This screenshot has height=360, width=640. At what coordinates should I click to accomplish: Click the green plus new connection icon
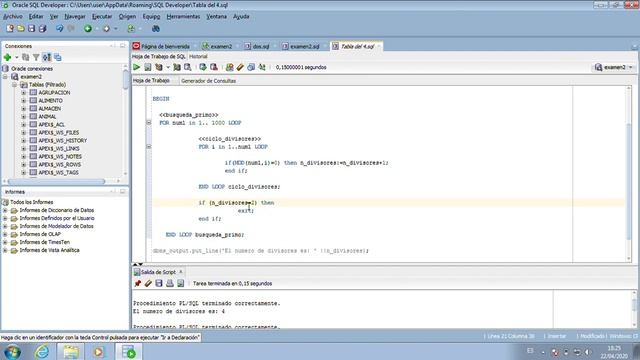(x=7, y=58)
